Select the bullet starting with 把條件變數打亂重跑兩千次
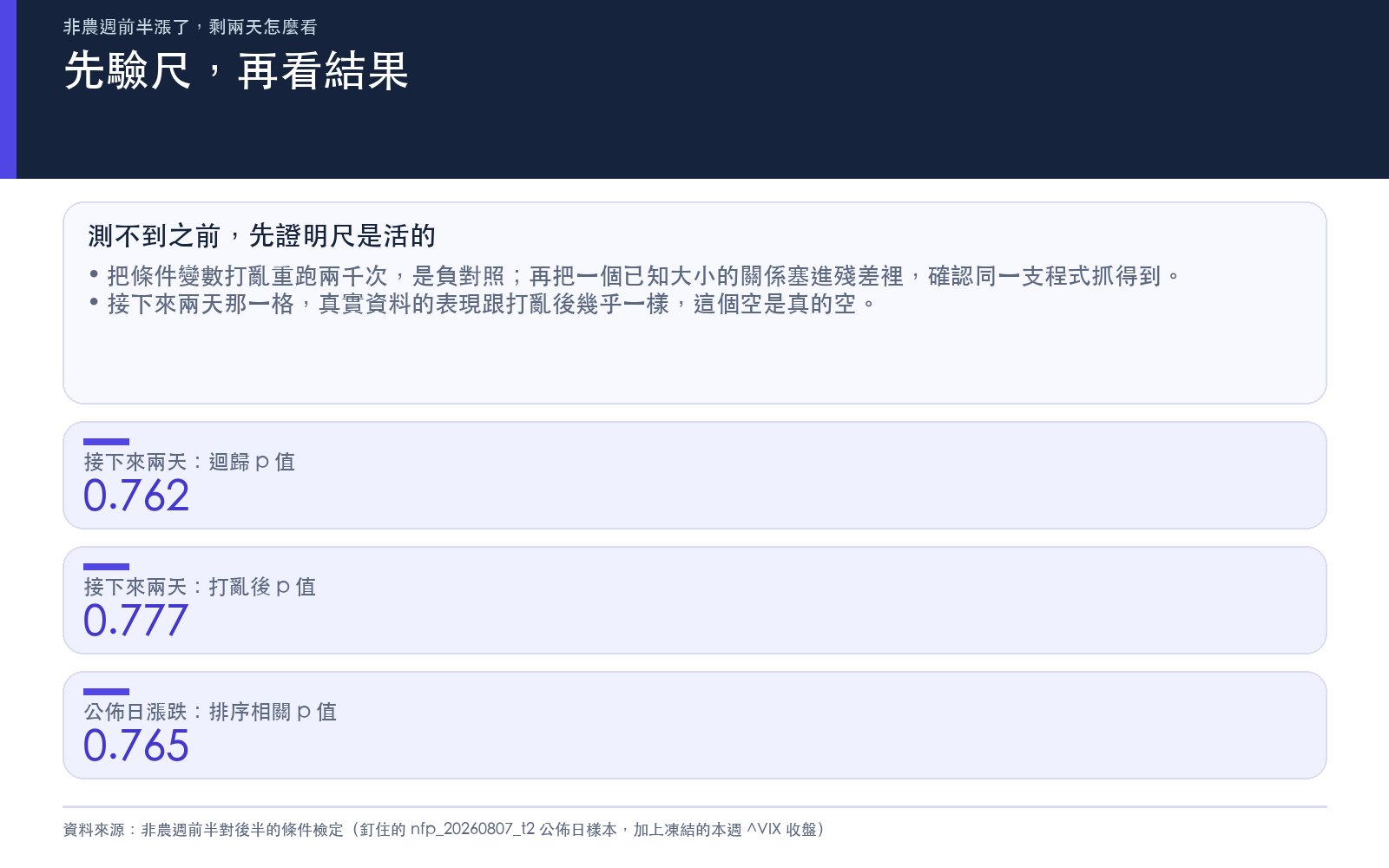 click(x=635, y=276)
